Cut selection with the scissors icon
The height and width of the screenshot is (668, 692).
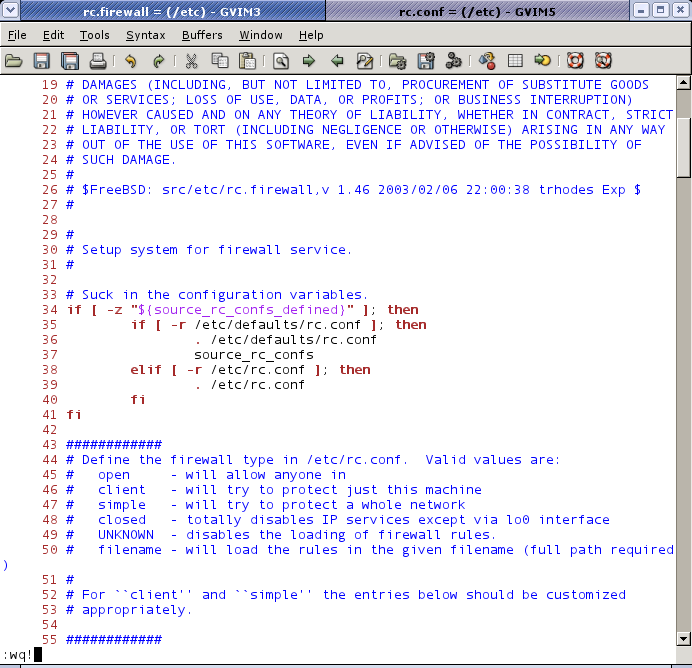[192, 60]
